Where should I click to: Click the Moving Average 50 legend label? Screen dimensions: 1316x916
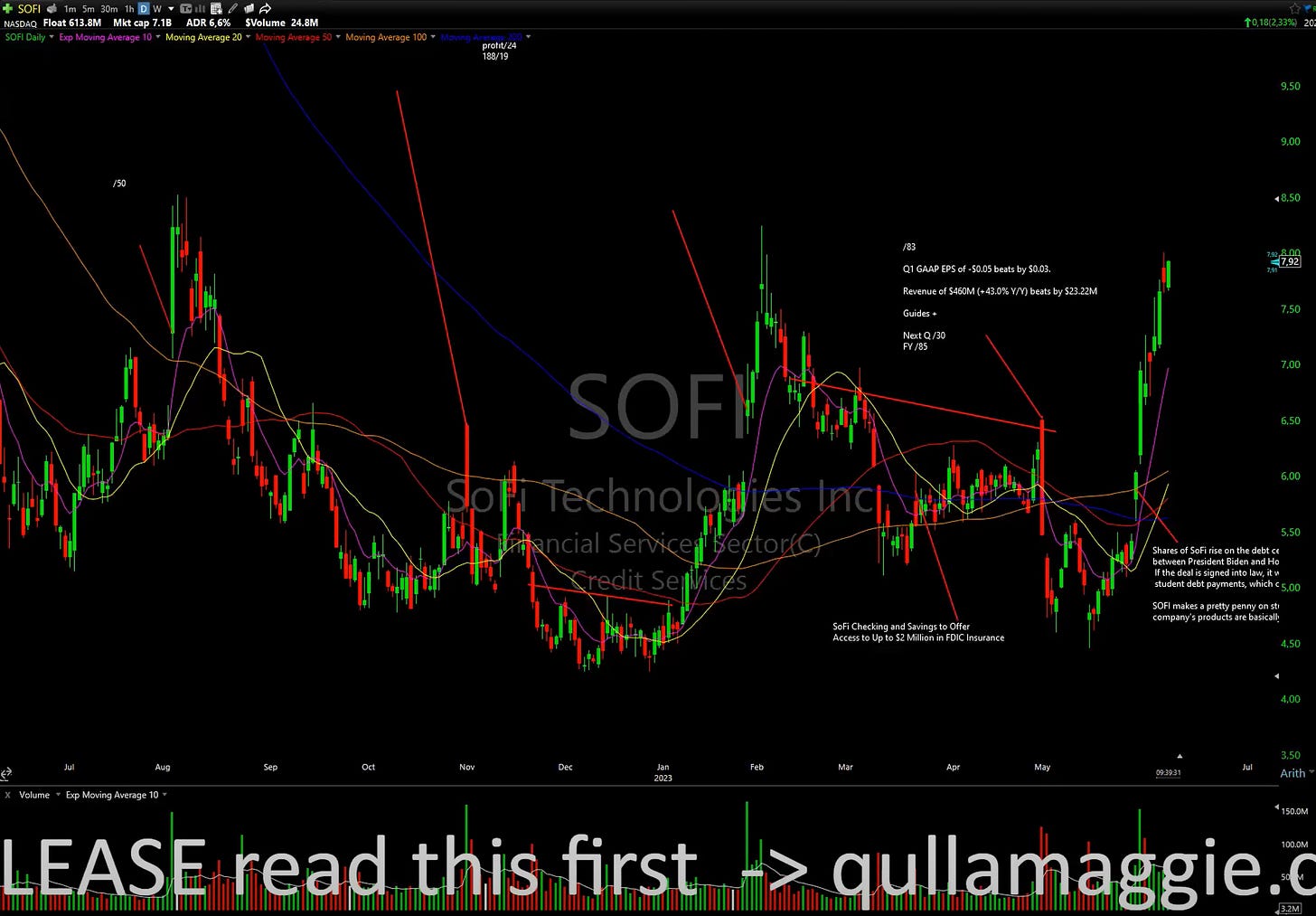[x=294, y=37]
